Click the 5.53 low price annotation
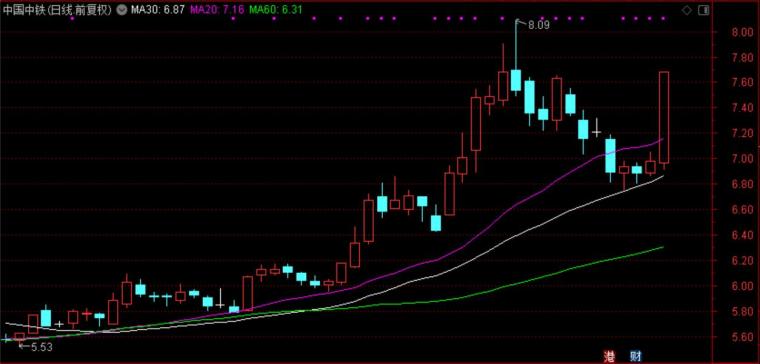Viewport: 760px width, 364px height. 42,347
